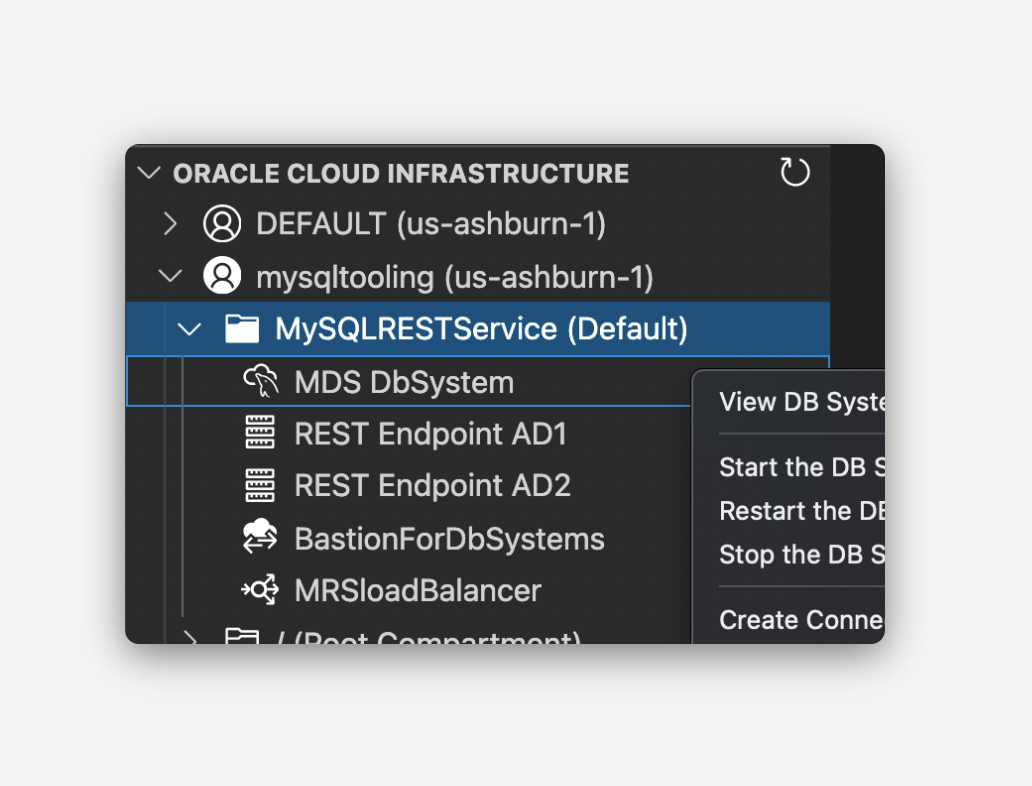This screenshot has width=1032, height=786.
Task: Click the REST Endpoint AD1 server icon
Action: [x=260, y=433]
